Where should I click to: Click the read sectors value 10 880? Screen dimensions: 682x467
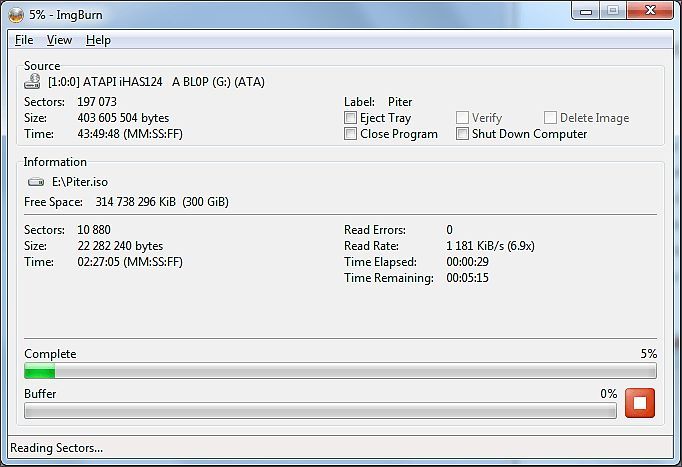(x=94, y=230)
